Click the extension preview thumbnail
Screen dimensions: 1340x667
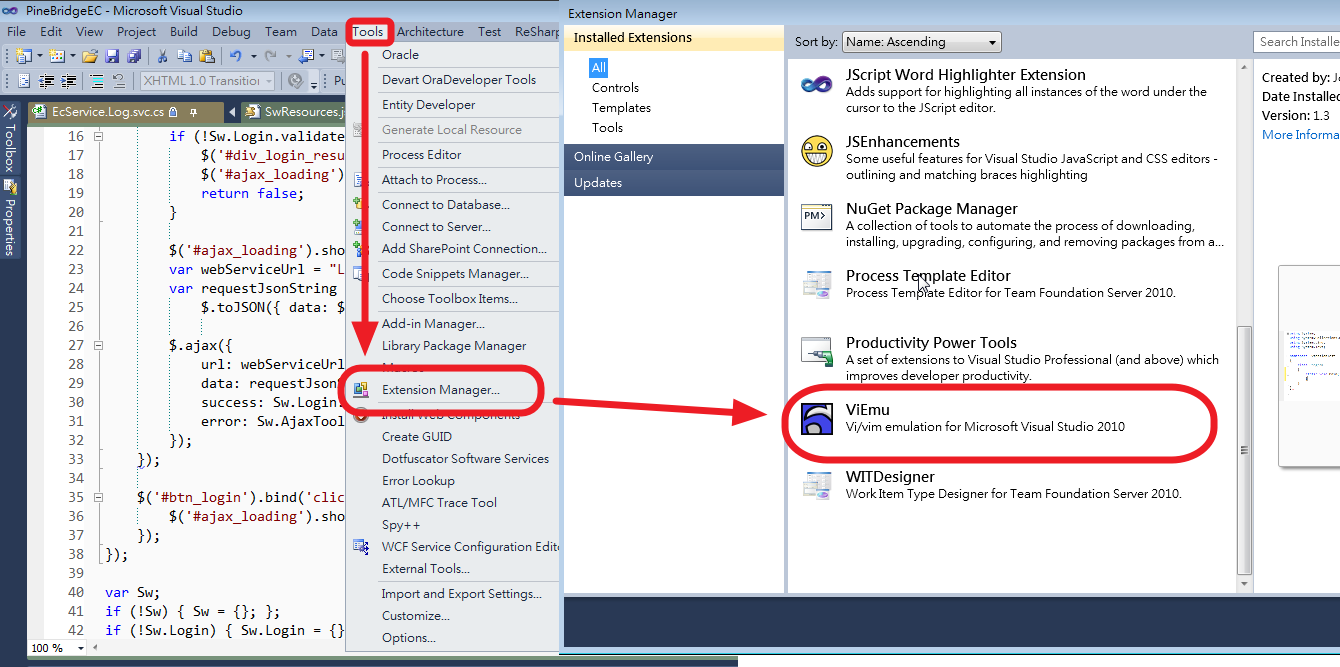point(1310,365)
